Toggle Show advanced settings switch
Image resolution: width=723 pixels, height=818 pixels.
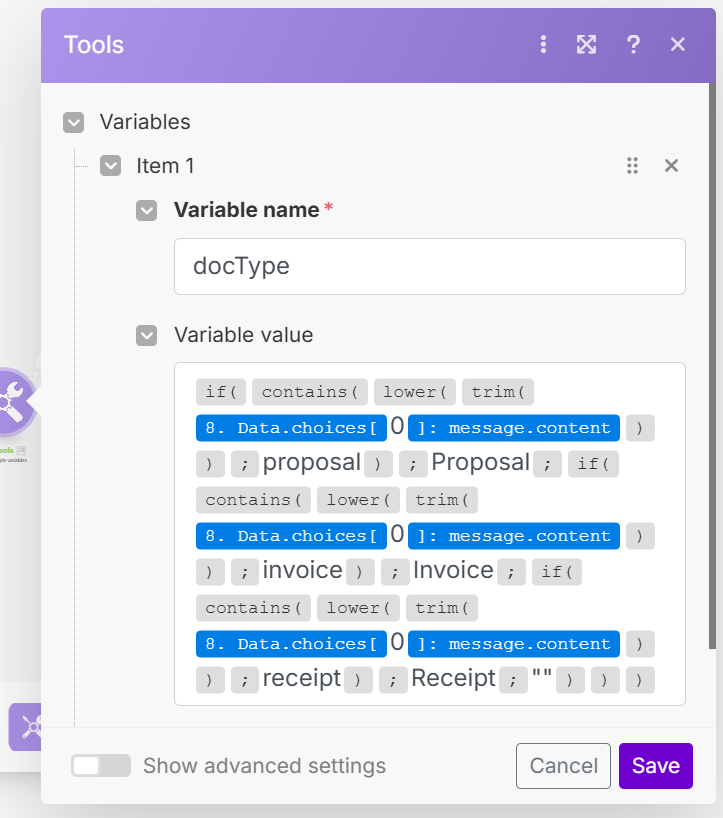pyautogui.click(x=100, y=766)
